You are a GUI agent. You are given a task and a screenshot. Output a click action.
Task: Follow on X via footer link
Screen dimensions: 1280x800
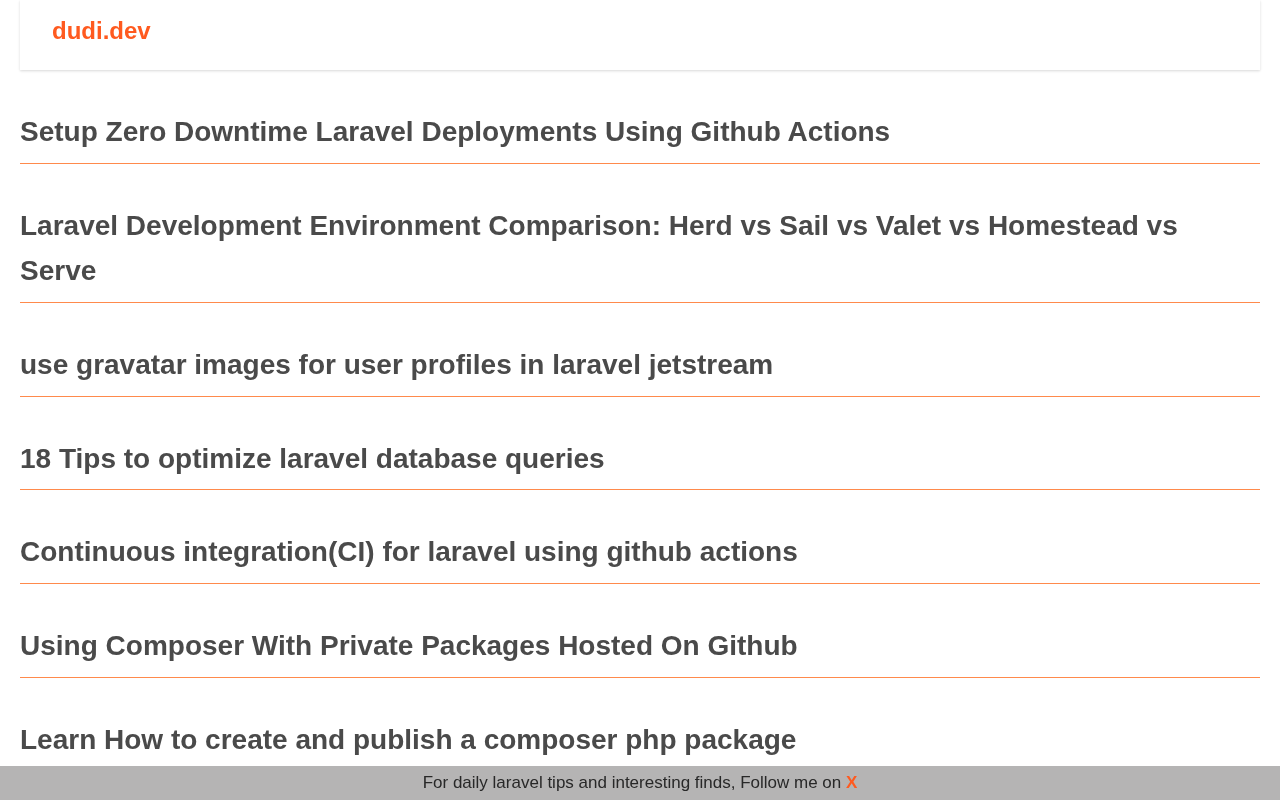(x=851, y=783)
